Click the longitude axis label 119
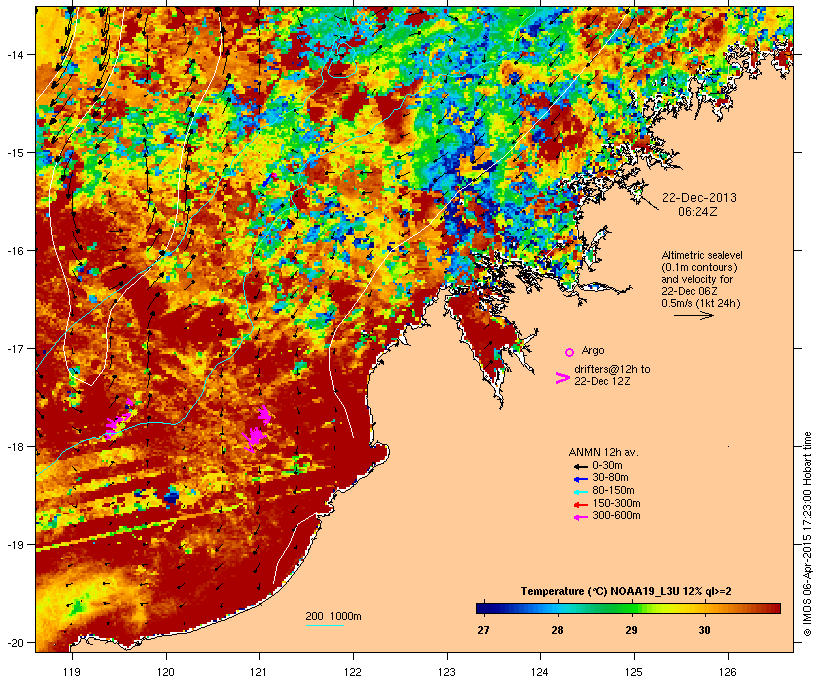Viewport: 820px width, 680px height. (x=72, y=672)
